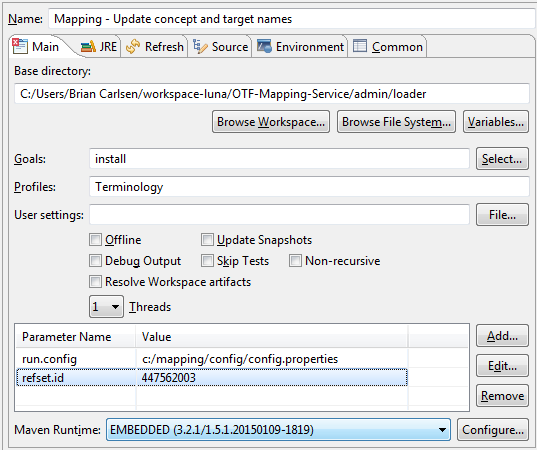Screen dimensions: 537x450
Task: Remove the selected refset.id parameter
Action: coord(502,396)
